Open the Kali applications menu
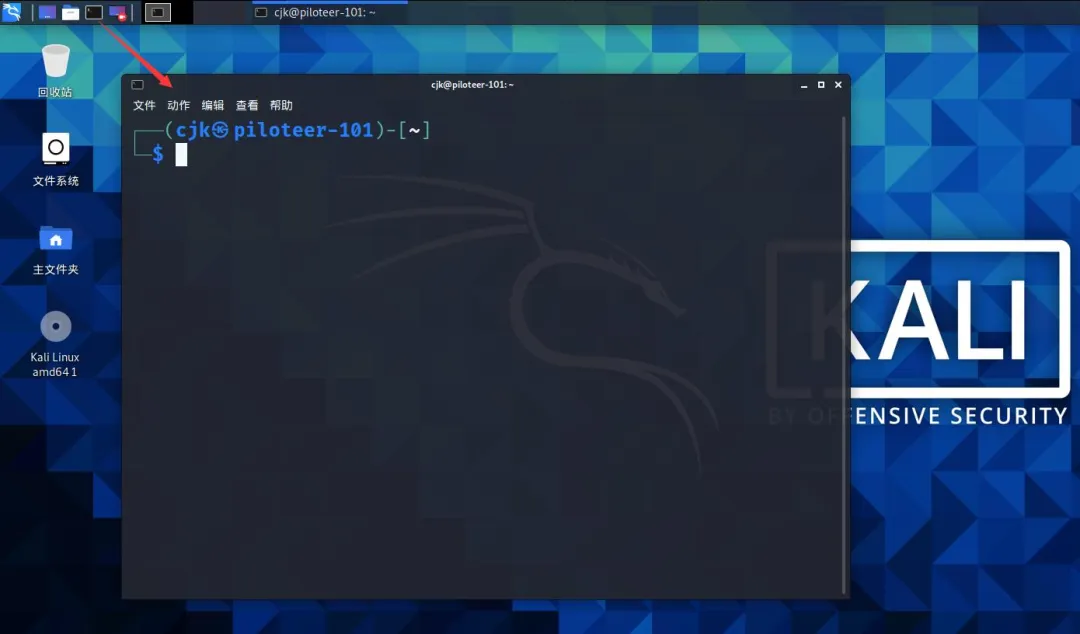The image size is (1080, 634). [12, 12]
